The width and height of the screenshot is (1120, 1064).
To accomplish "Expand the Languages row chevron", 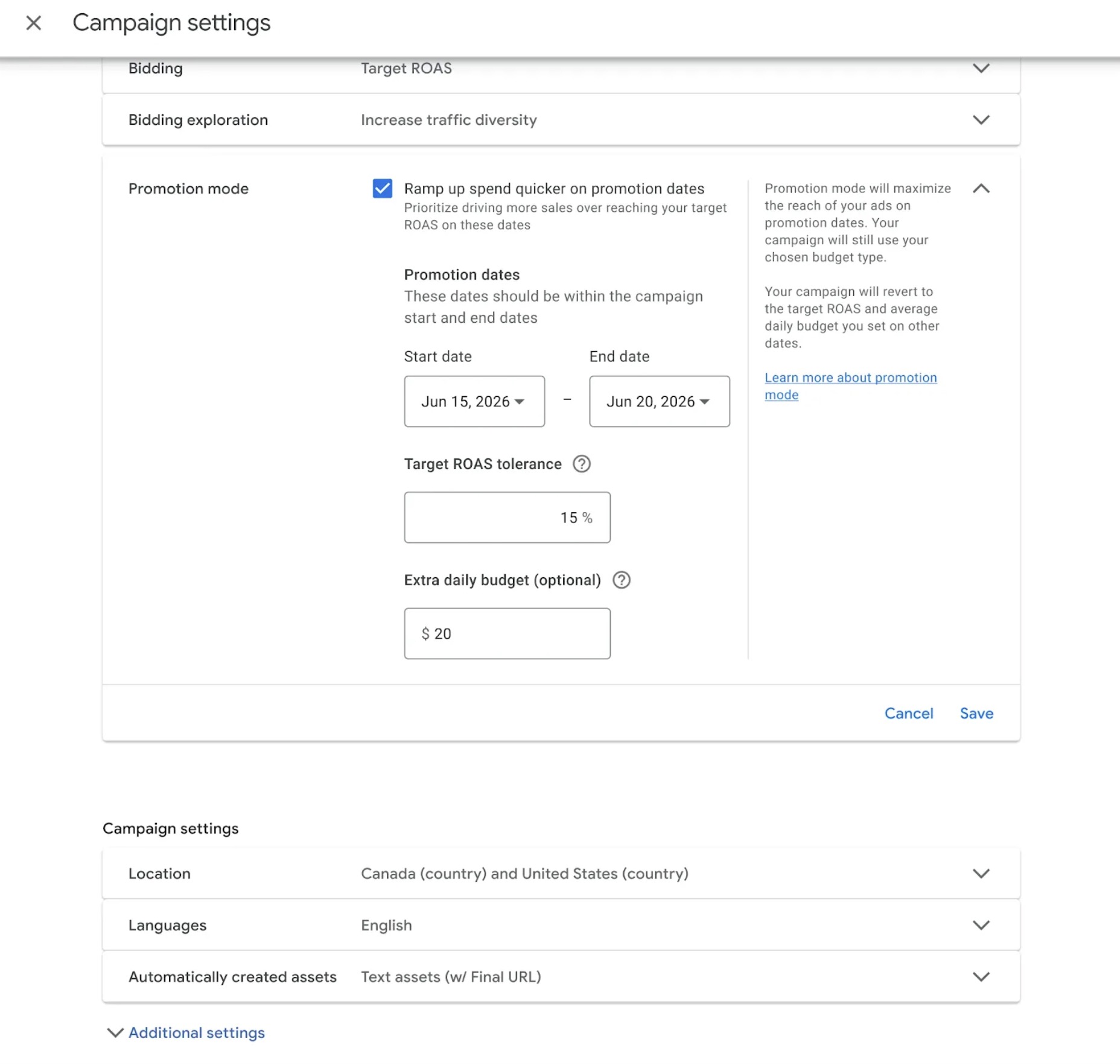I will (x=981, y=925).
